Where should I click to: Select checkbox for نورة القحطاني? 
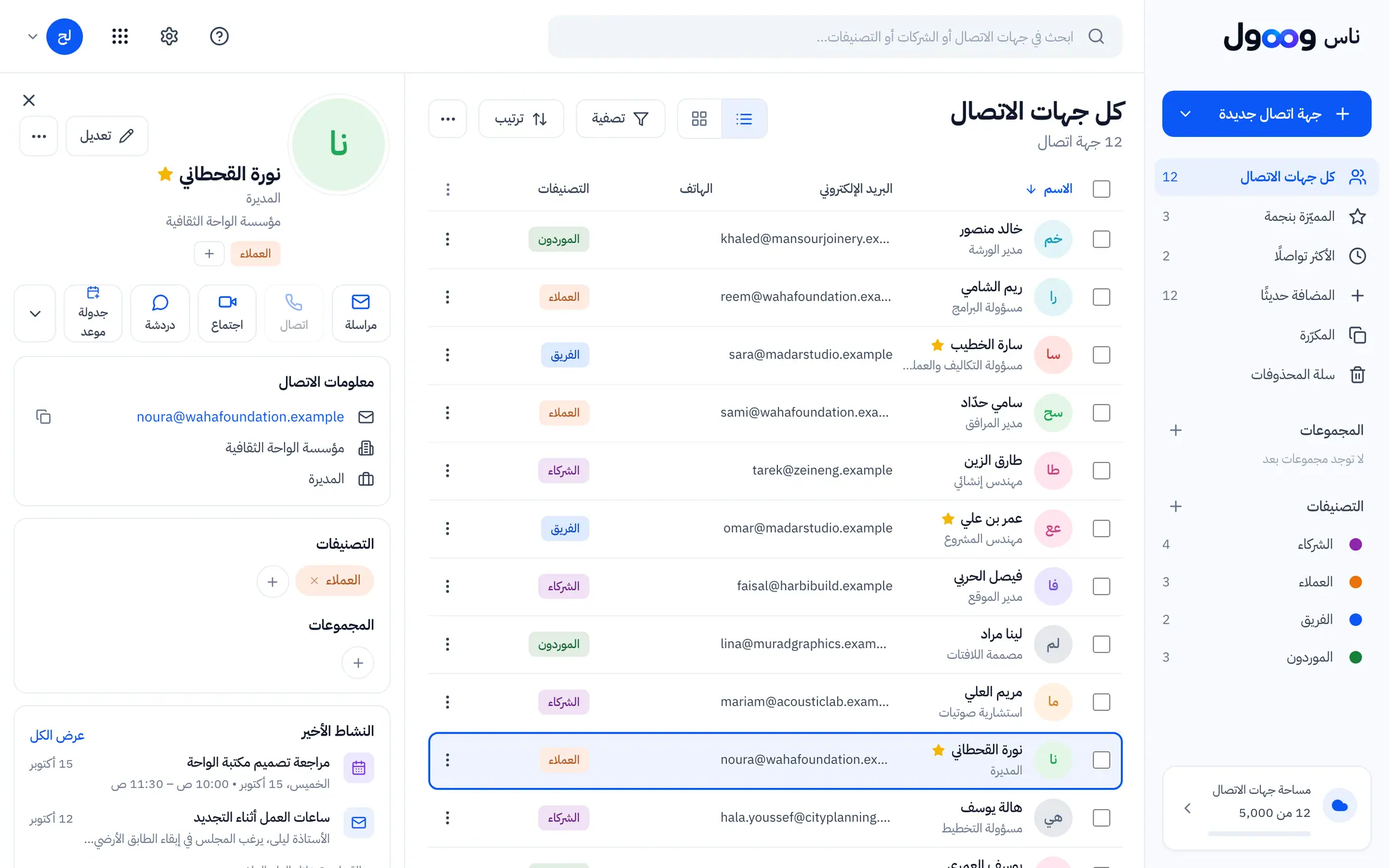click(x=1101, y=759)
